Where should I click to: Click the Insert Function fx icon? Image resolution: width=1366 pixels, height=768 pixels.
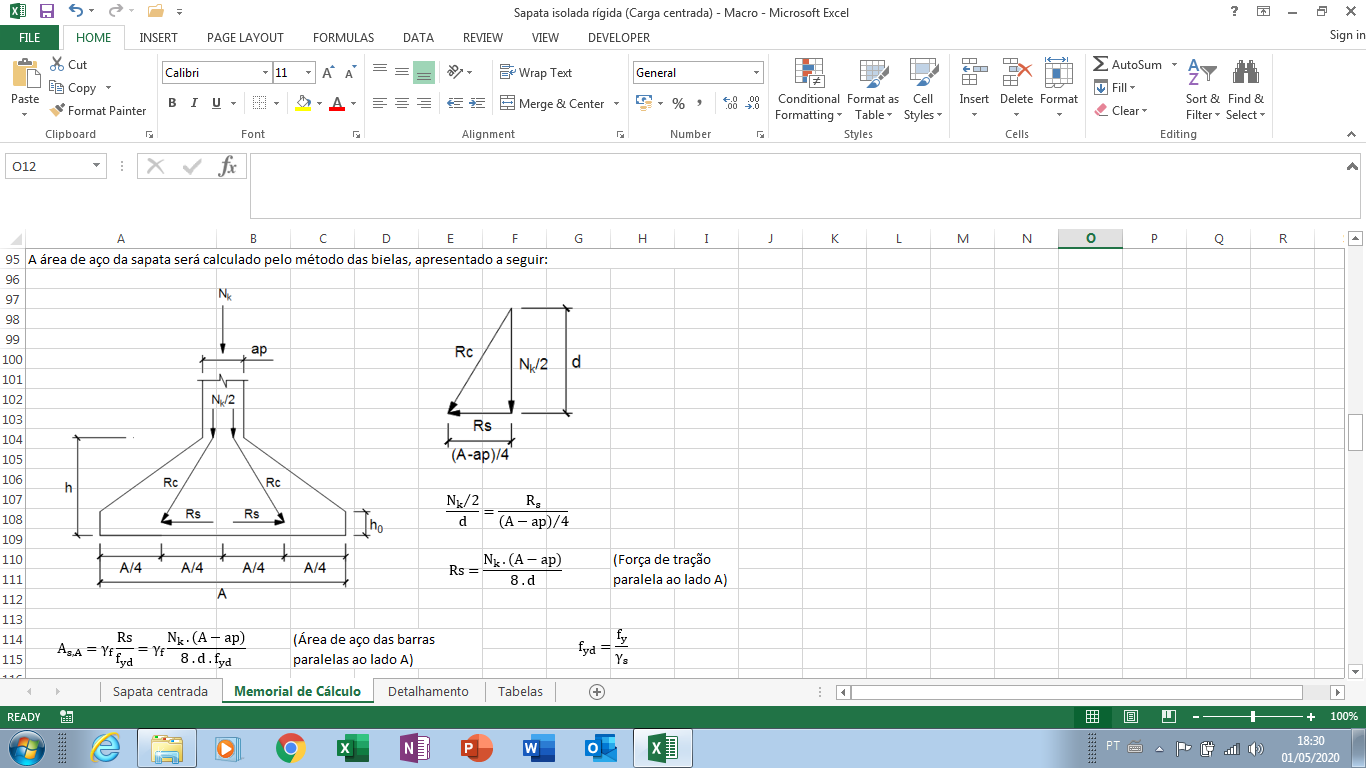pyautogui.click(x=228, y=166)
